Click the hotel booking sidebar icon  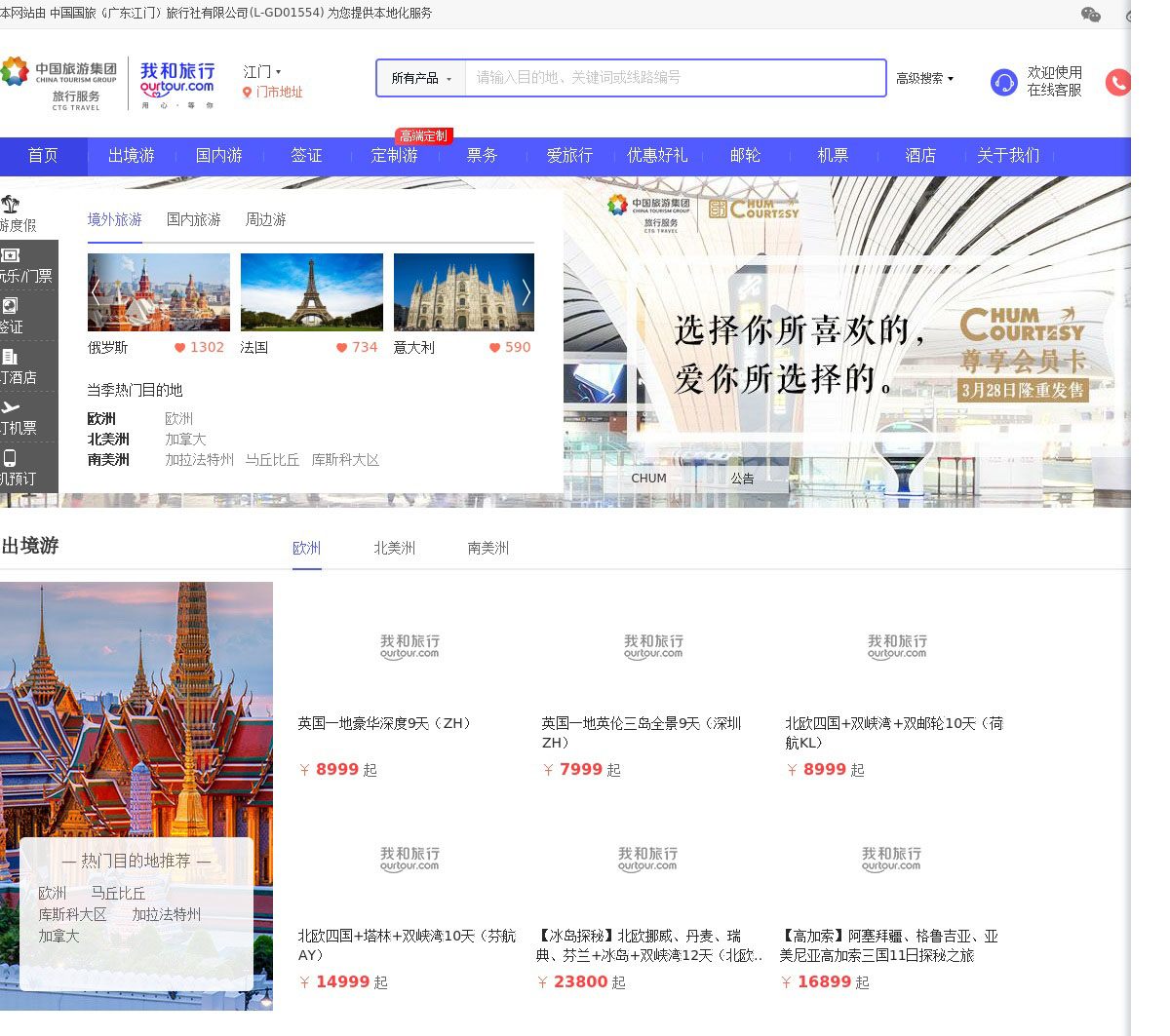tap(11, 357)
